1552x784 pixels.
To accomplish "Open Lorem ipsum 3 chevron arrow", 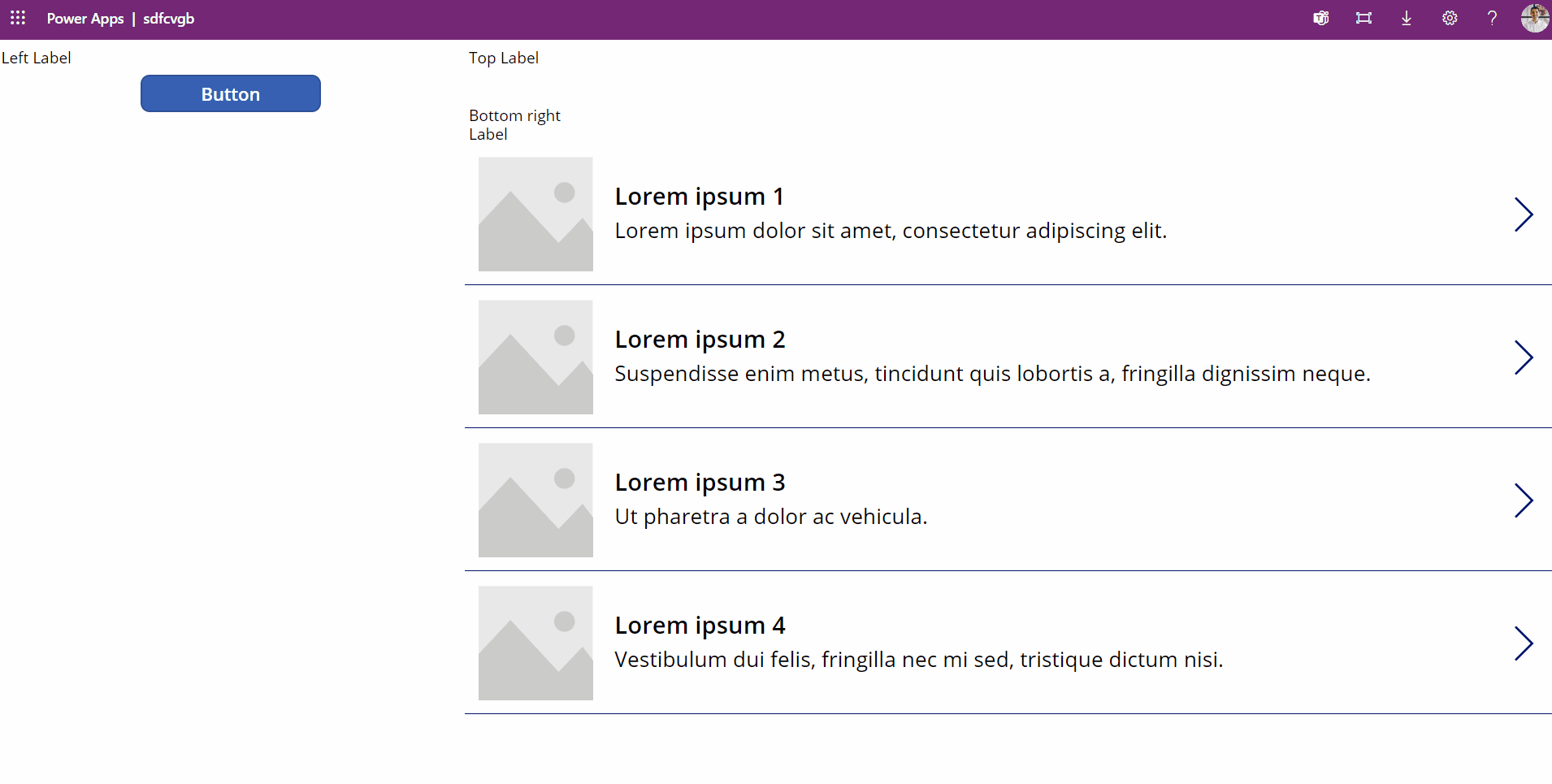I will [1524, 500].
